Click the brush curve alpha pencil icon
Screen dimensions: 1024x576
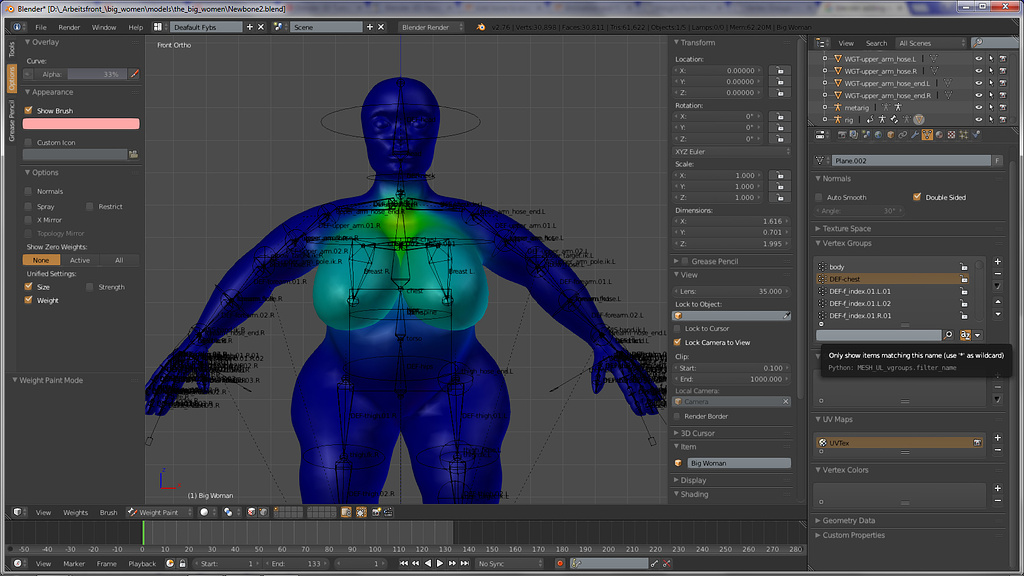134,74
